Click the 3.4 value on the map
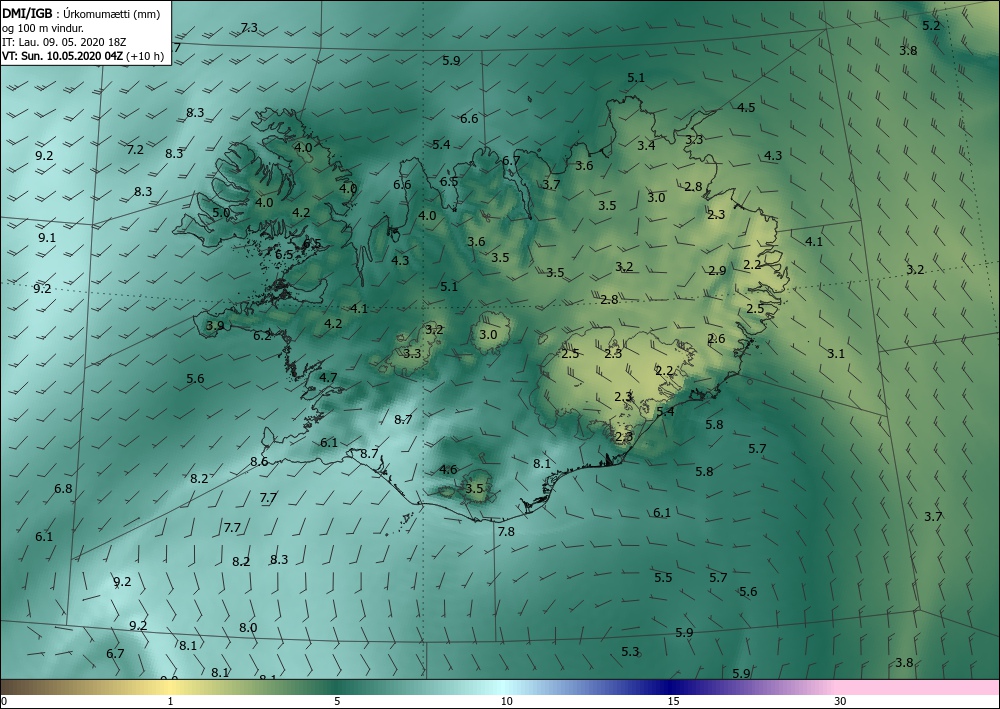This screenshot has width=1000, height=709. (x=646, y=145)
